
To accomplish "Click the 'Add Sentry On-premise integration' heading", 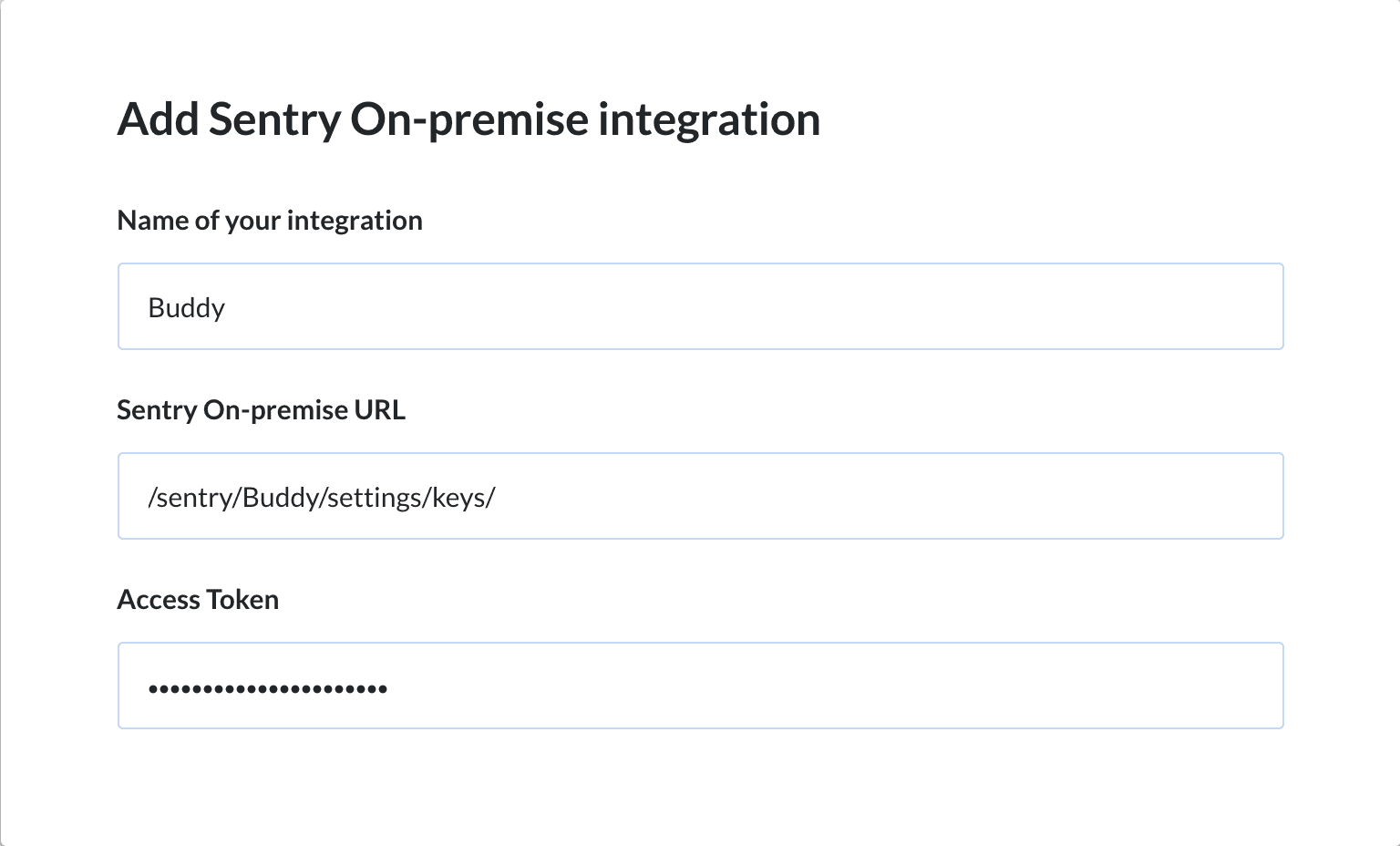I will point(468,119).
